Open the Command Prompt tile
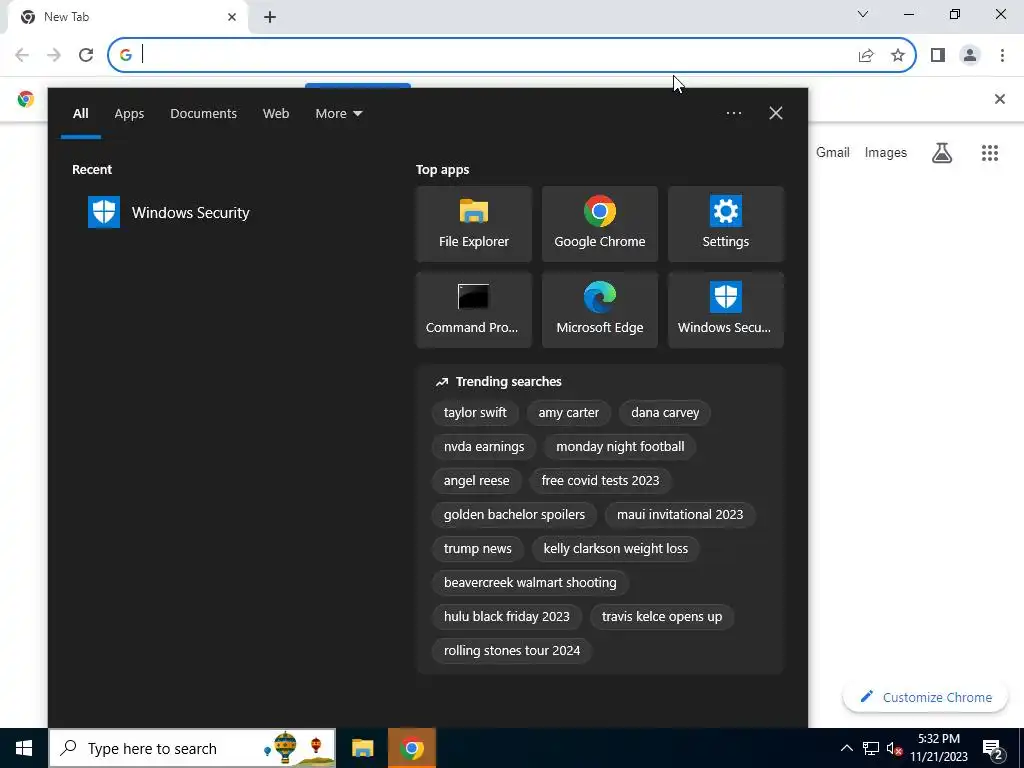1024x768 pixels. [x=473, y=310]
